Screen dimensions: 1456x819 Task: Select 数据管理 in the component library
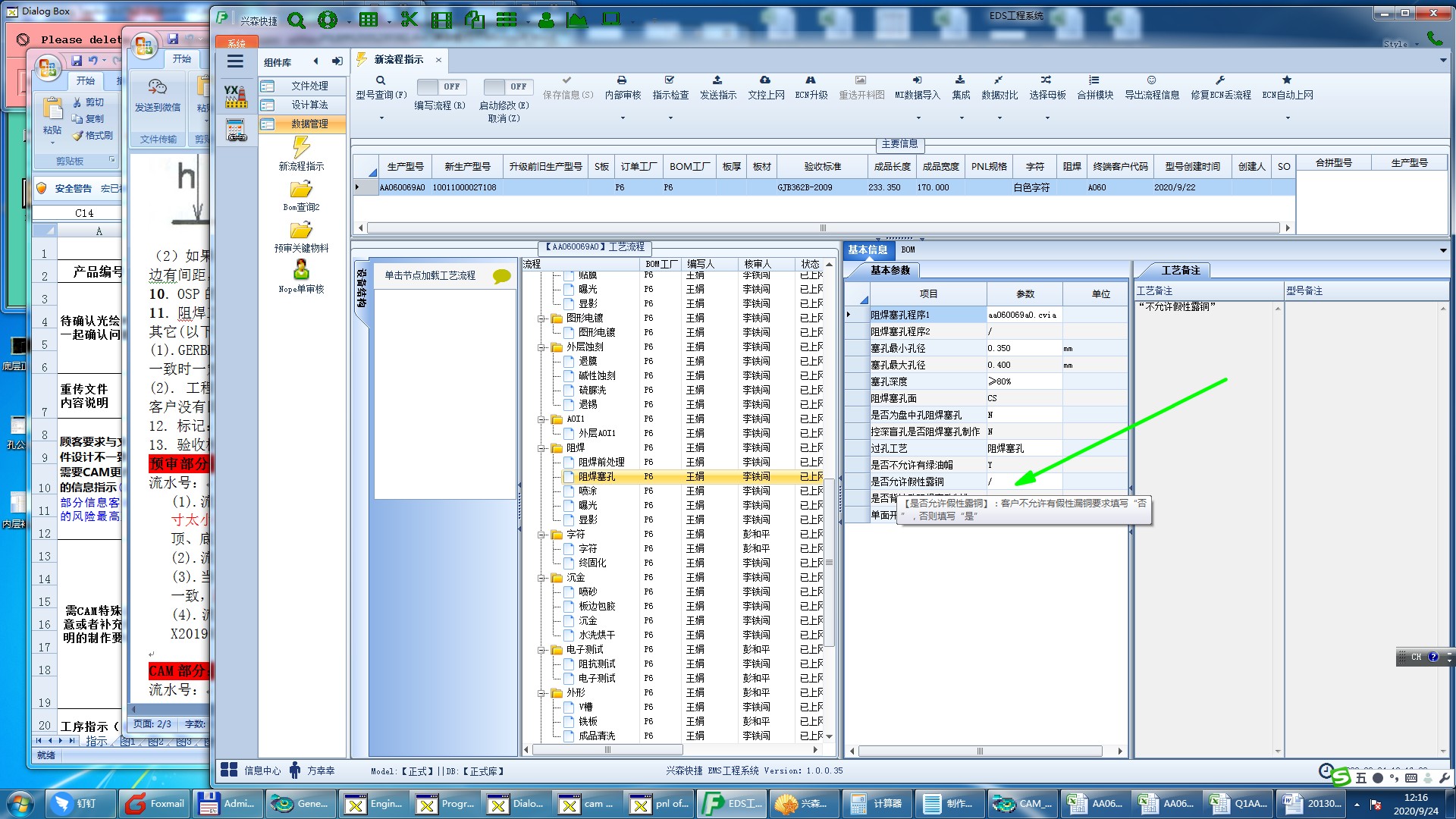pos(309,124)
